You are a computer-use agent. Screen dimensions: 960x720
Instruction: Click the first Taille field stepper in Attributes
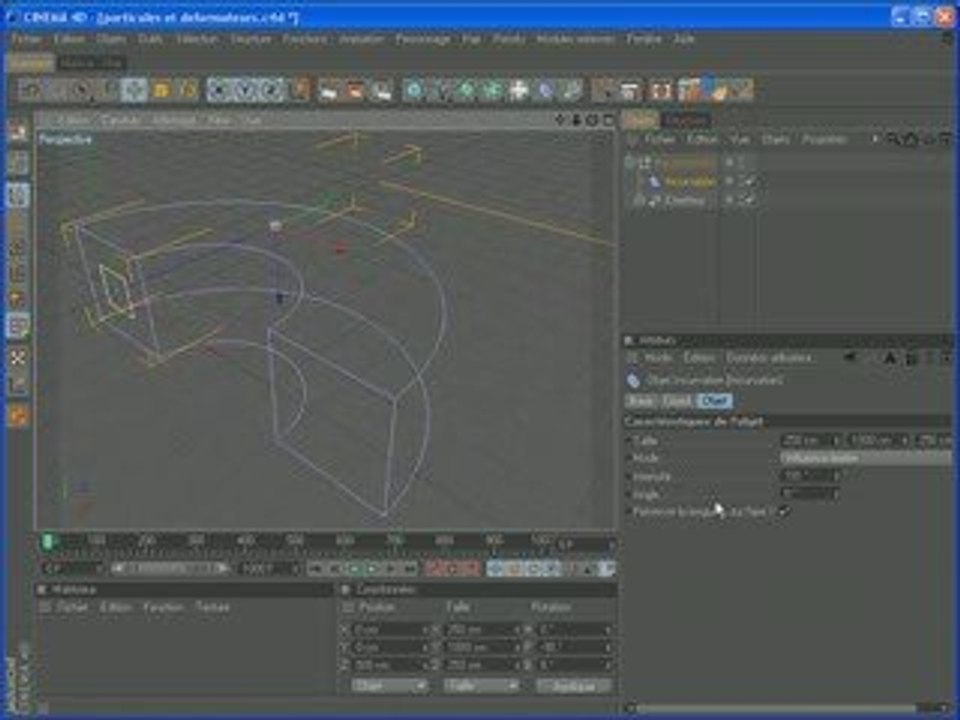[836, 440]
